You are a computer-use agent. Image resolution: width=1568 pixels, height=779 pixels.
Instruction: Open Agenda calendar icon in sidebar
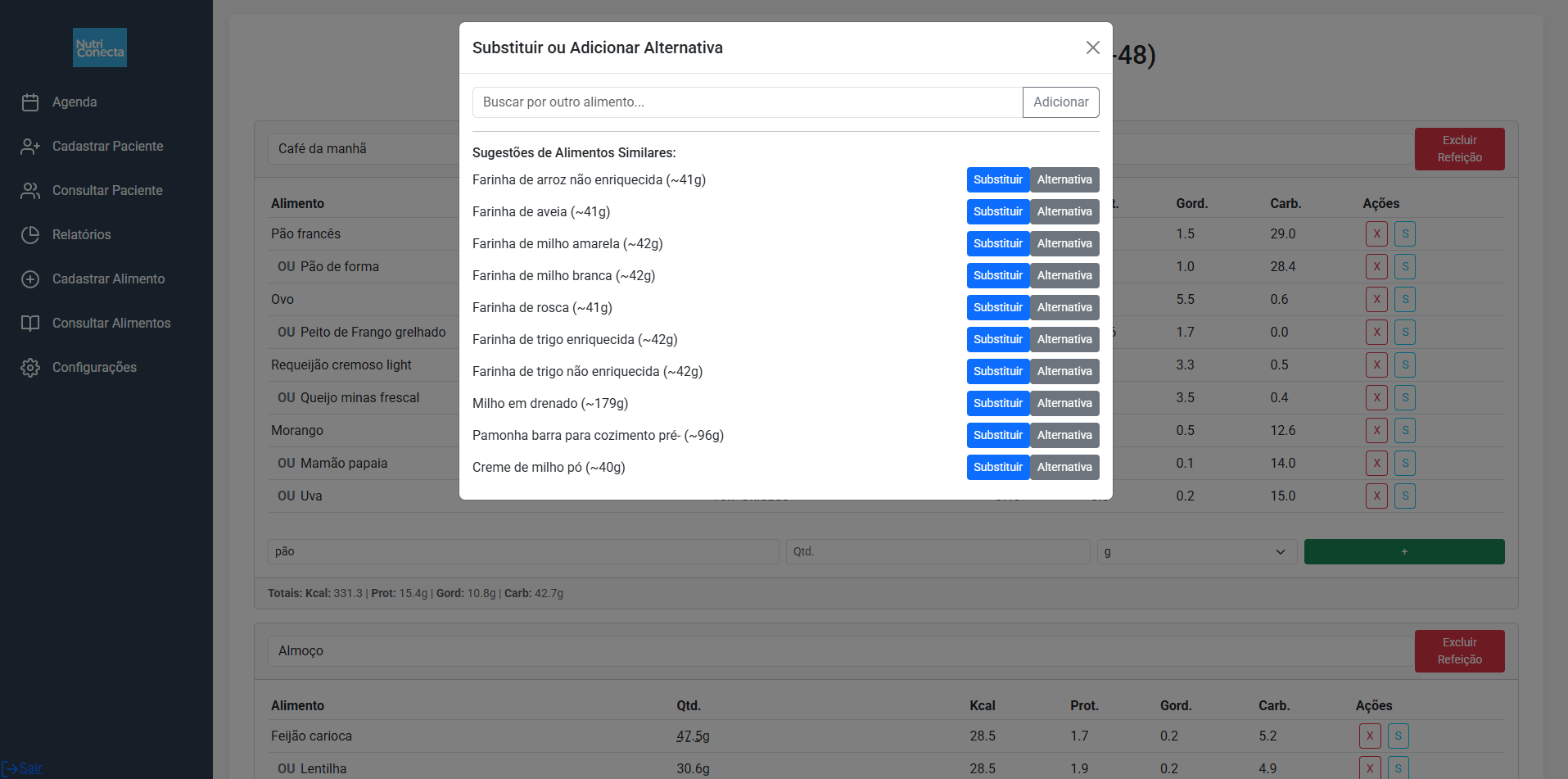30,102
